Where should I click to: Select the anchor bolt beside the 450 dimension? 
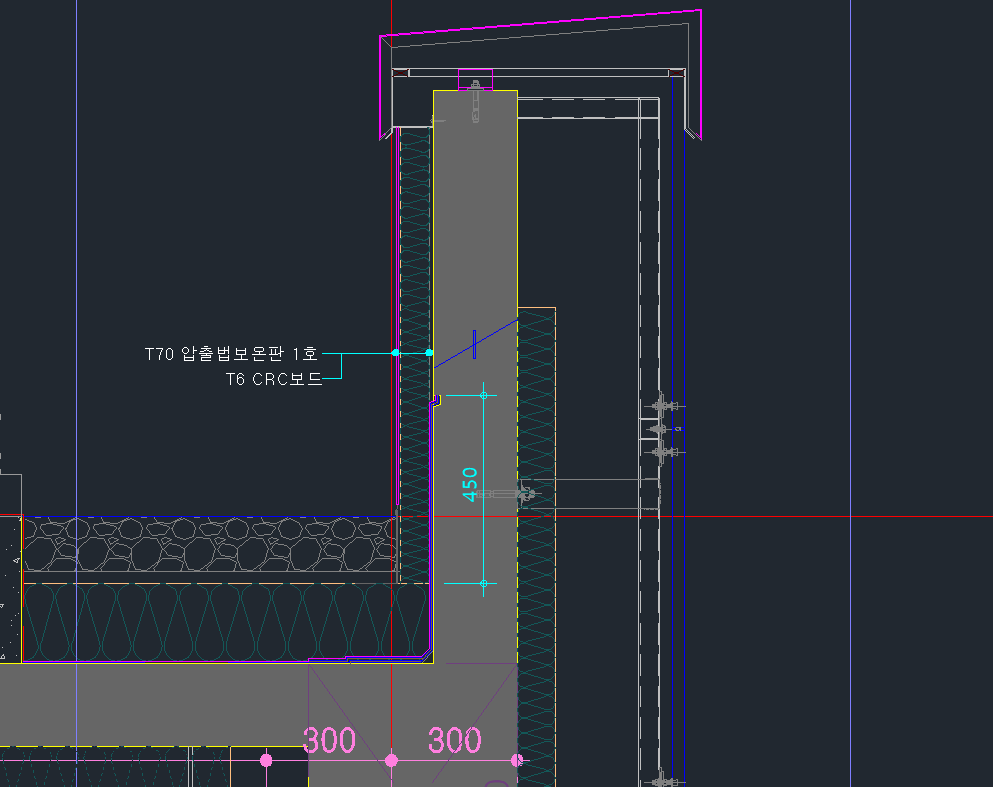(520, 493)
